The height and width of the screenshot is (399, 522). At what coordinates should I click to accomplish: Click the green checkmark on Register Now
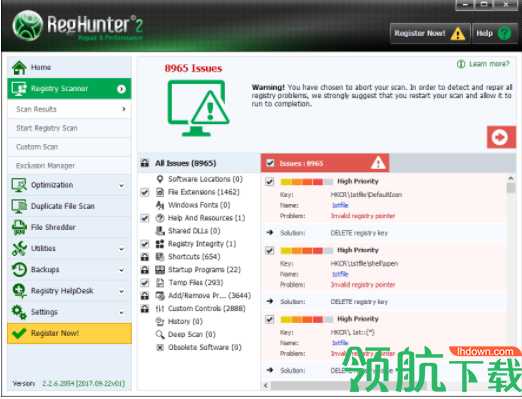point(19,333)
